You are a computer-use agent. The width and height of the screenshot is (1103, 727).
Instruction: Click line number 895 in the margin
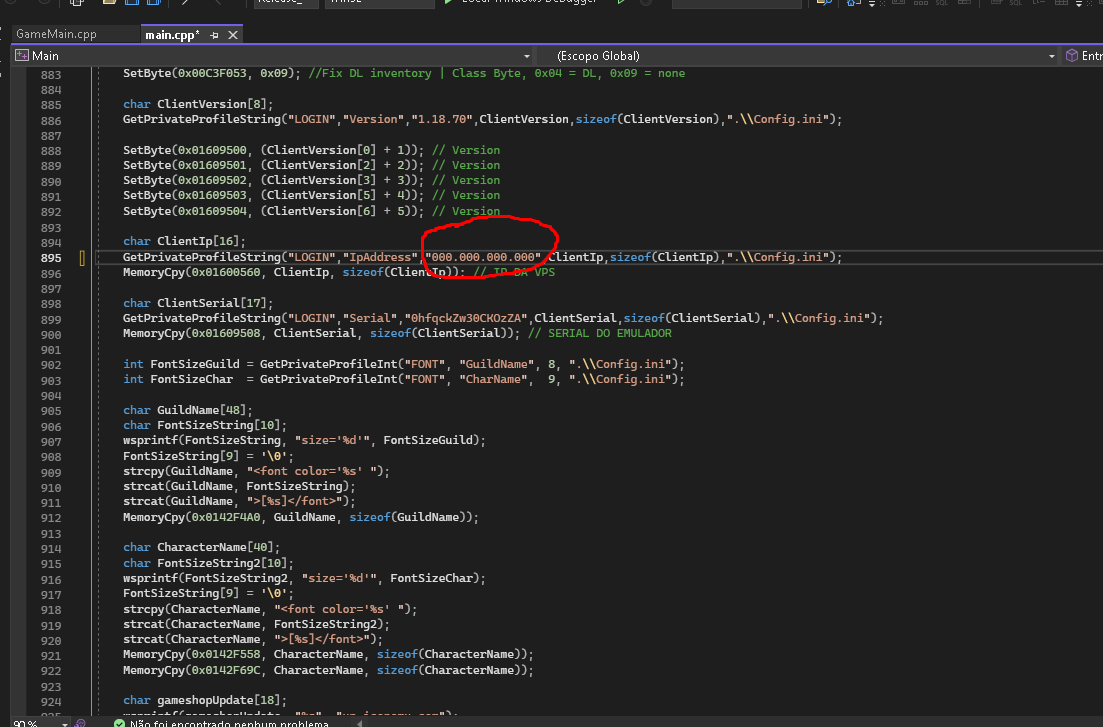[x=51, y=258]
